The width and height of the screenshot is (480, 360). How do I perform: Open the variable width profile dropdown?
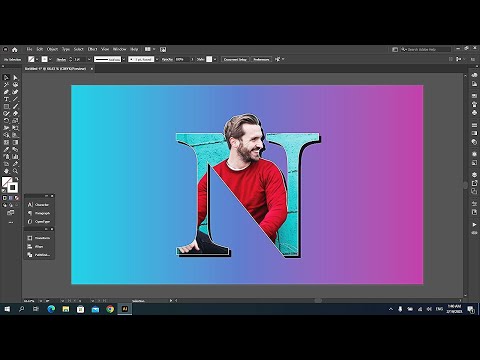[123, 59]
